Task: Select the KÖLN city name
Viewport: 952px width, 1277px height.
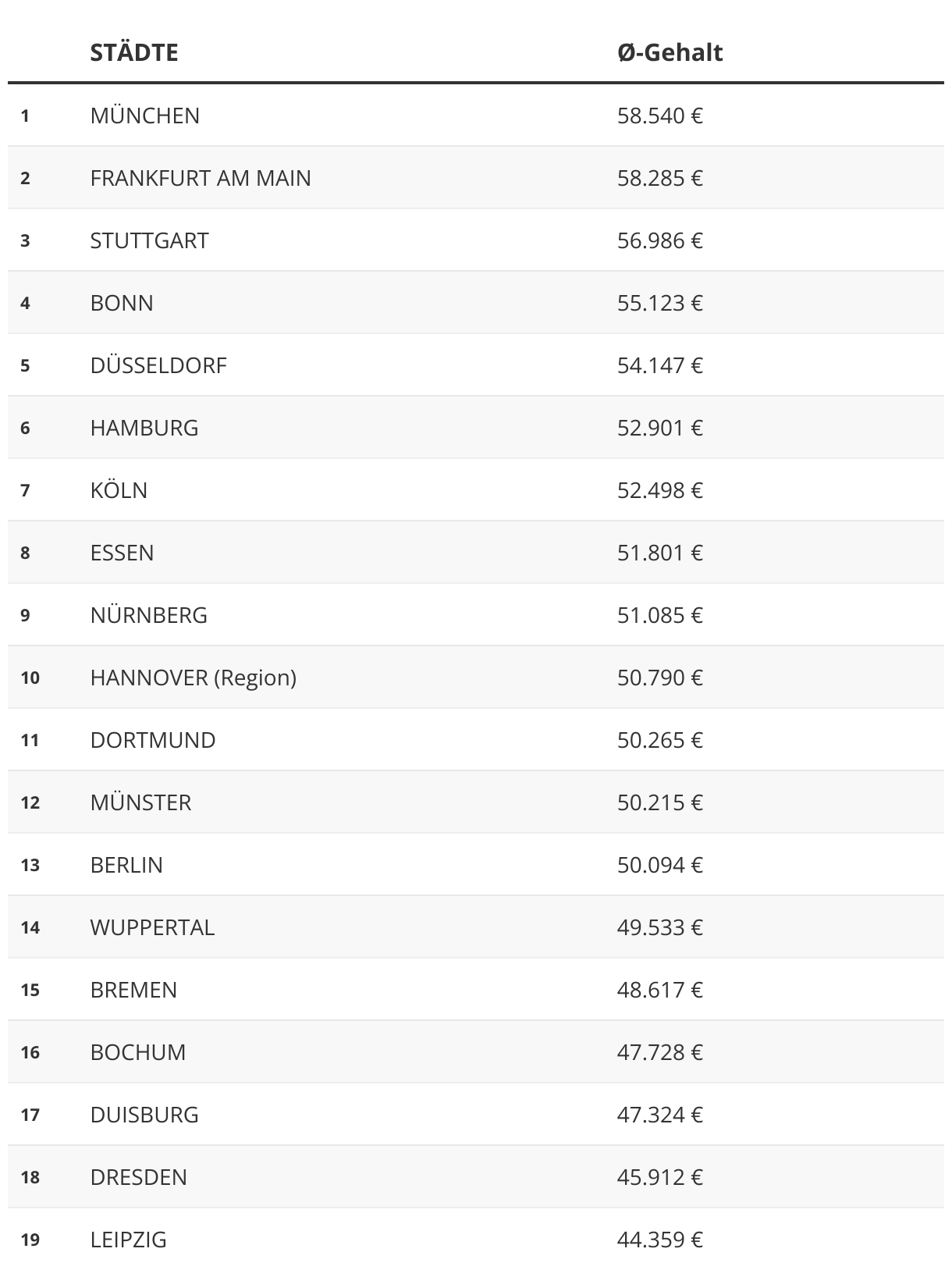Action: coord(119,490)
